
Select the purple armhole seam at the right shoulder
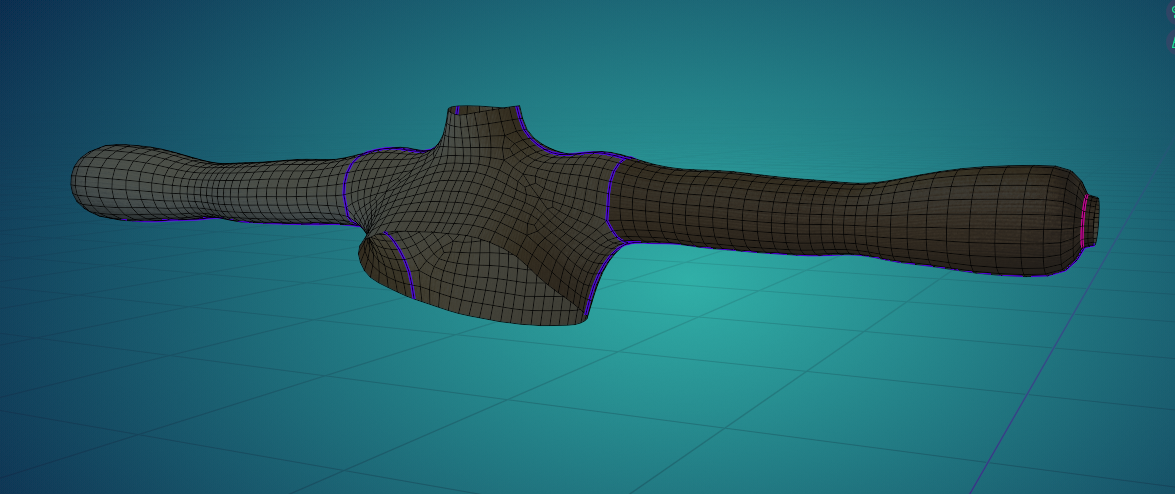608,195
